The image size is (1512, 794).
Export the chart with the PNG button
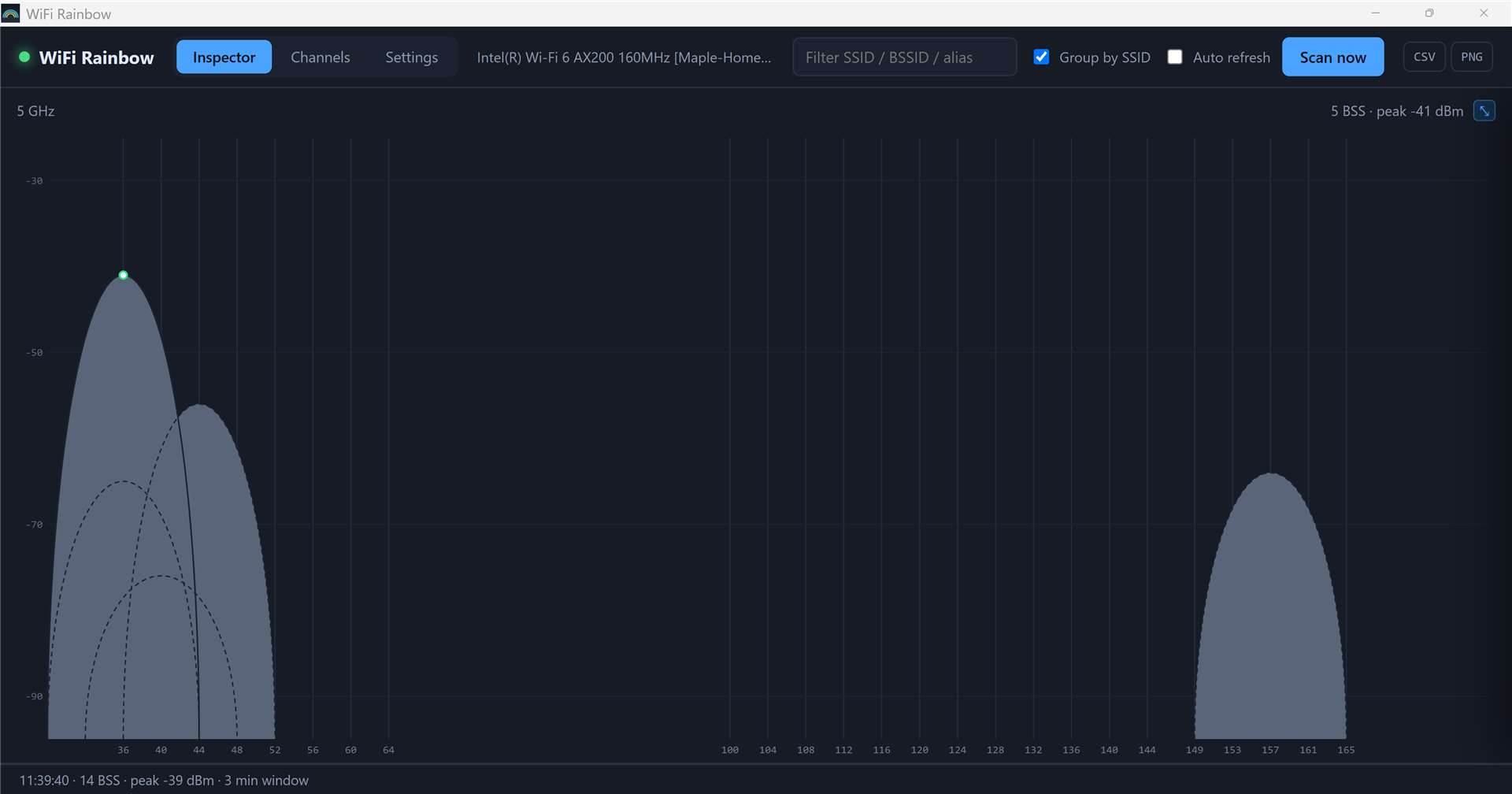[1471, 57]
